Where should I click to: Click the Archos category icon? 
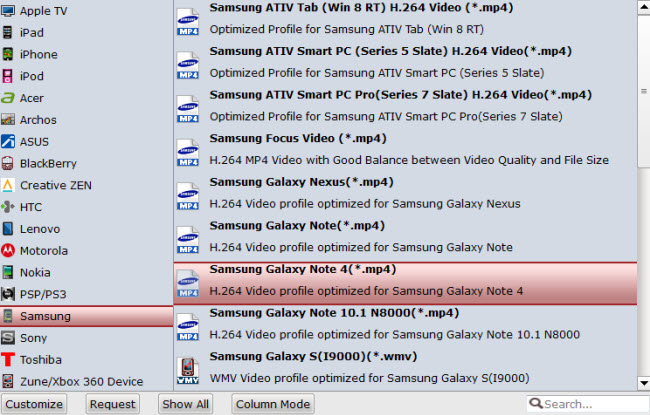point(8,120)
